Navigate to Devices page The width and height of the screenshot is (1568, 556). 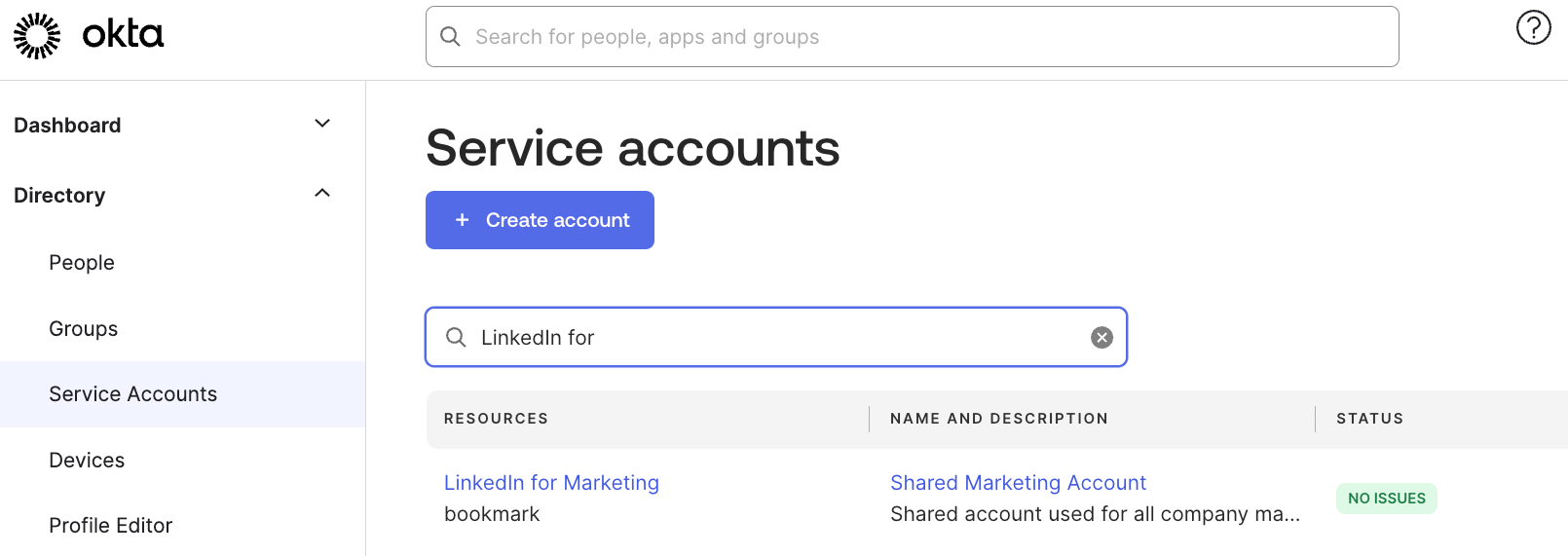pos(87,461)
